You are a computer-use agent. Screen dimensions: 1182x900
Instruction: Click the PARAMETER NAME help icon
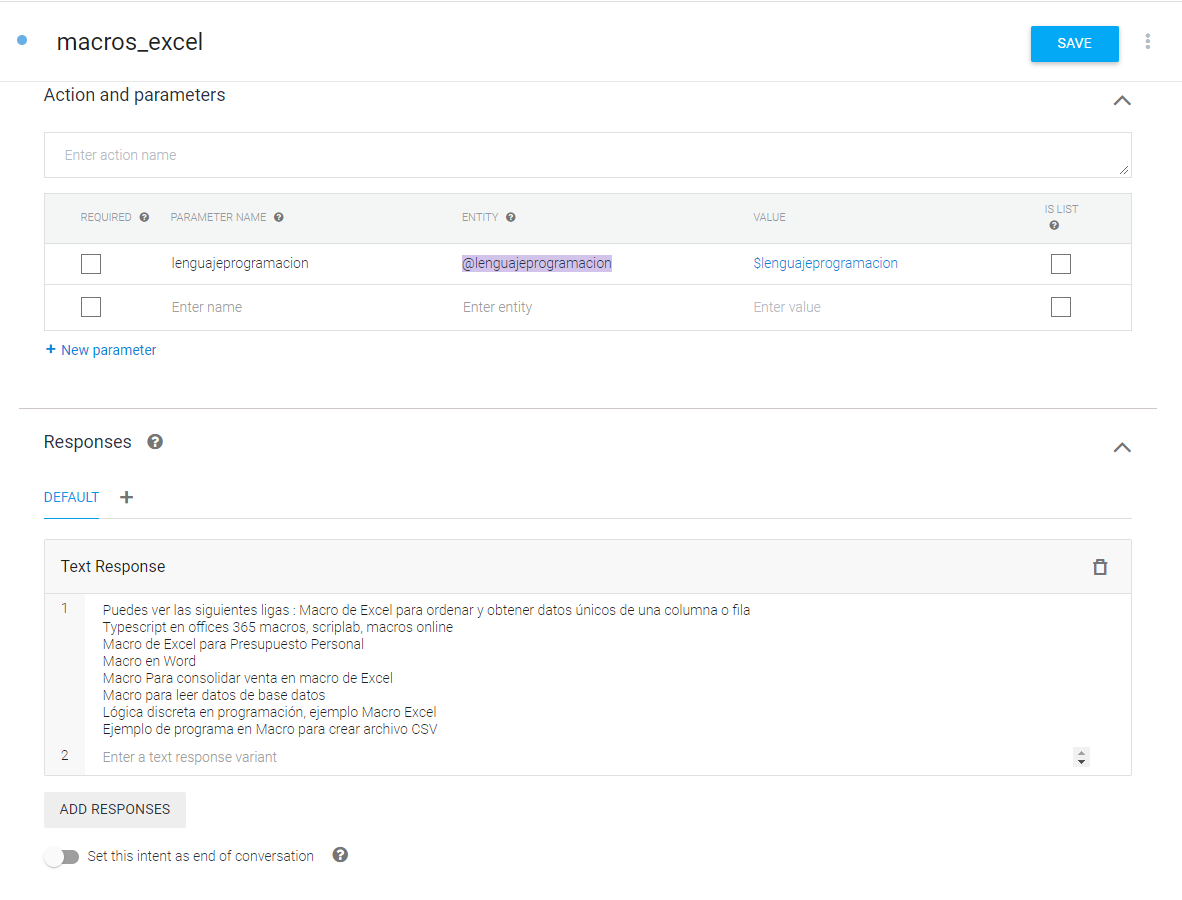pyautogui.click(x=279, y=217)
